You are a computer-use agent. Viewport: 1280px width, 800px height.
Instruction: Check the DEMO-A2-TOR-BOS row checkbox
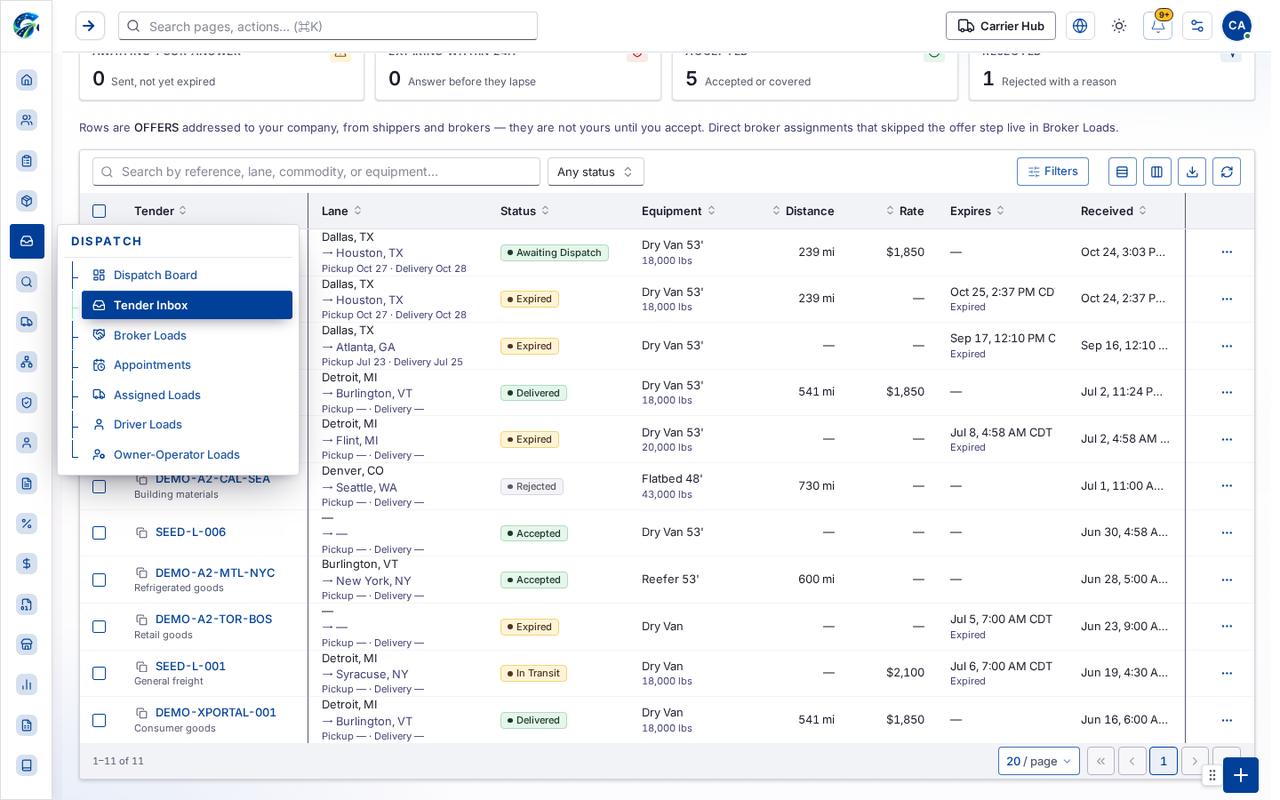pyautogui.click(x=99, y=627)
